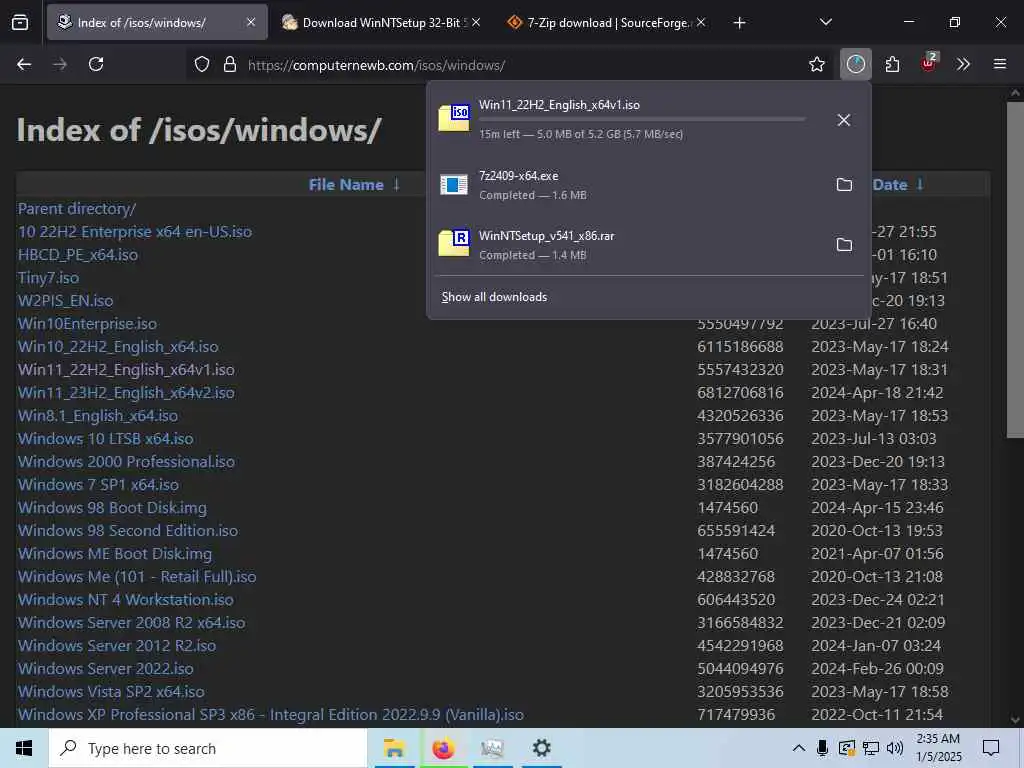This screenshot has height=768, width=1024.
Task: Open tracking protection shield icon
Action: 202,65
